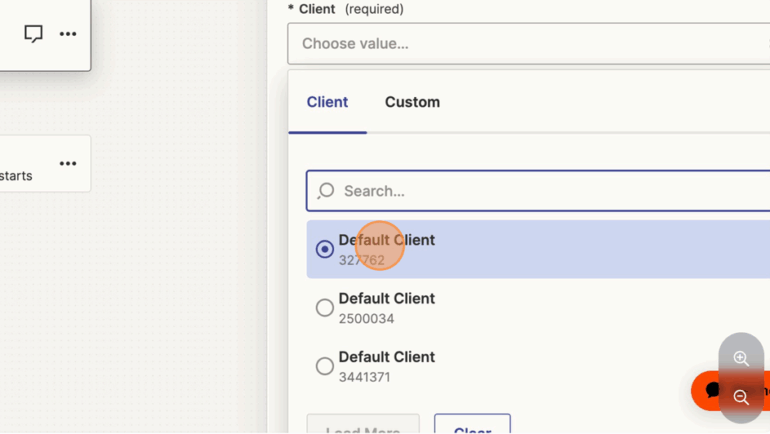Viewport: 770px width, 434px height.
Task: Click the ID number 3441371 text
Action: point(364,377)
